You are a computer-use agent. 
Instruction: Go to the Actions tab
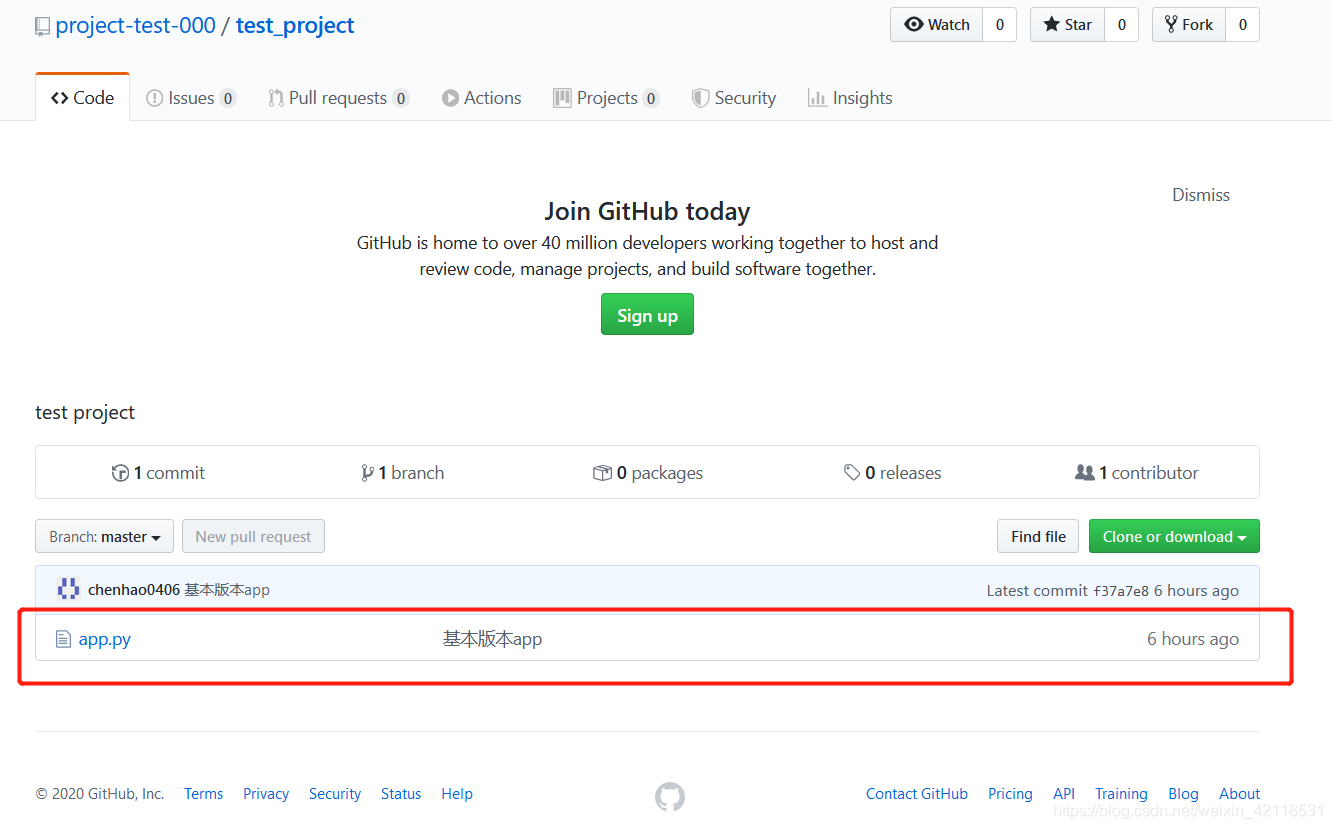[x=482, y=98]
